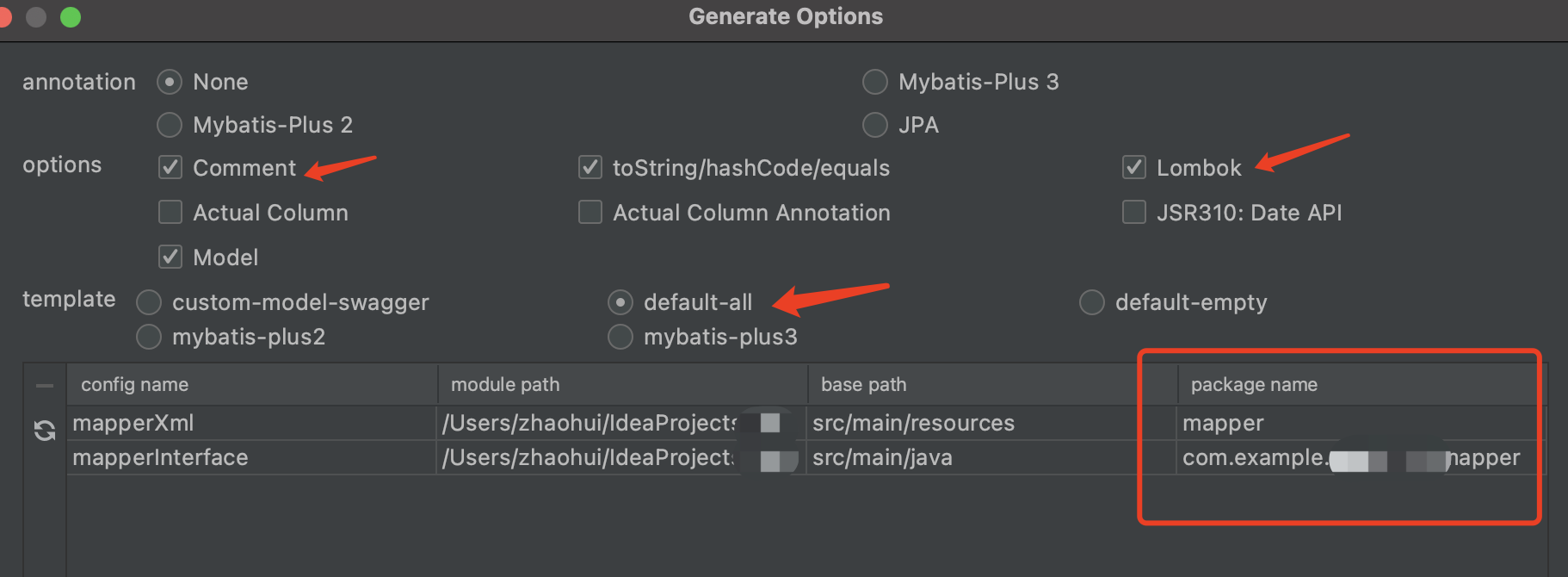Check Actual Column Annotation option
The height and width of the screenshot is (577, 1568).
[x=590, y=212]
